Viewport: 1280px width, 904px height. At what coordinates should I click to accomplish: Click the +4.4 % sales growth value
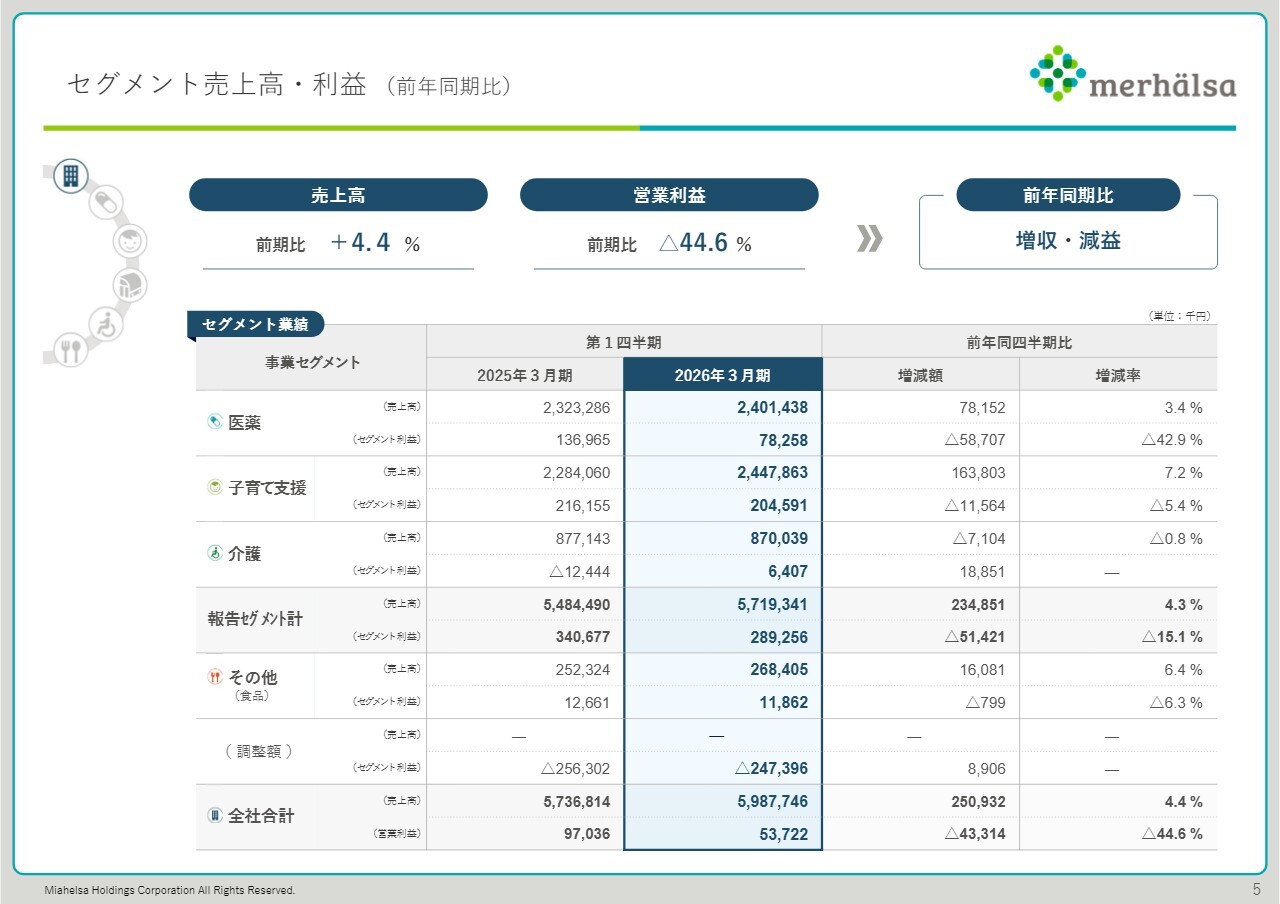pyautogui.click(x=375, y=243)
